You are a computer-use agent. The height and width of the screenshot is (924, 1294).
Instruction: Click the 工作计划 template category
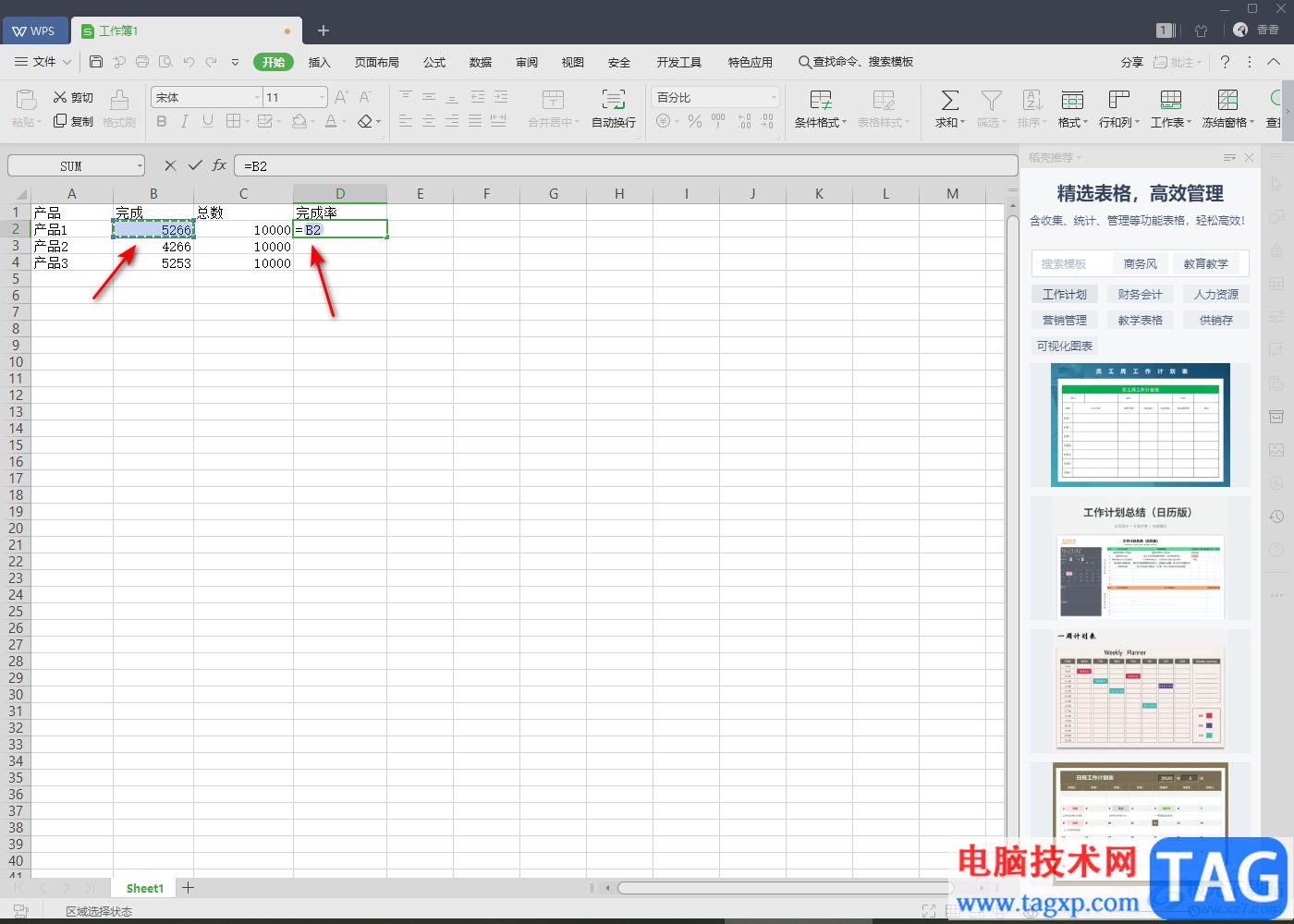click(1065, 294)
